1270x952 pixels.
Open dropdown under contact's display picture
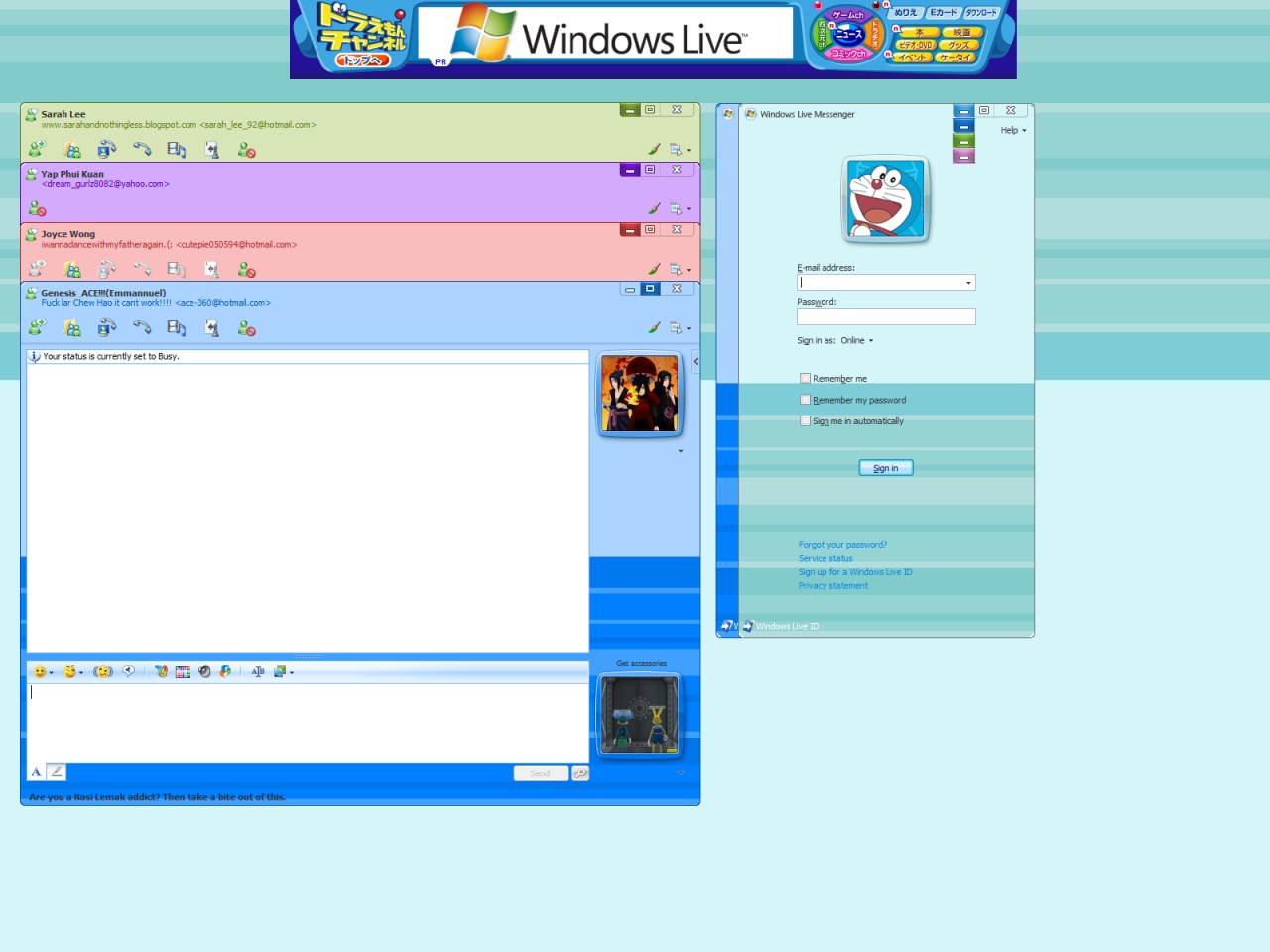point(680,451)
